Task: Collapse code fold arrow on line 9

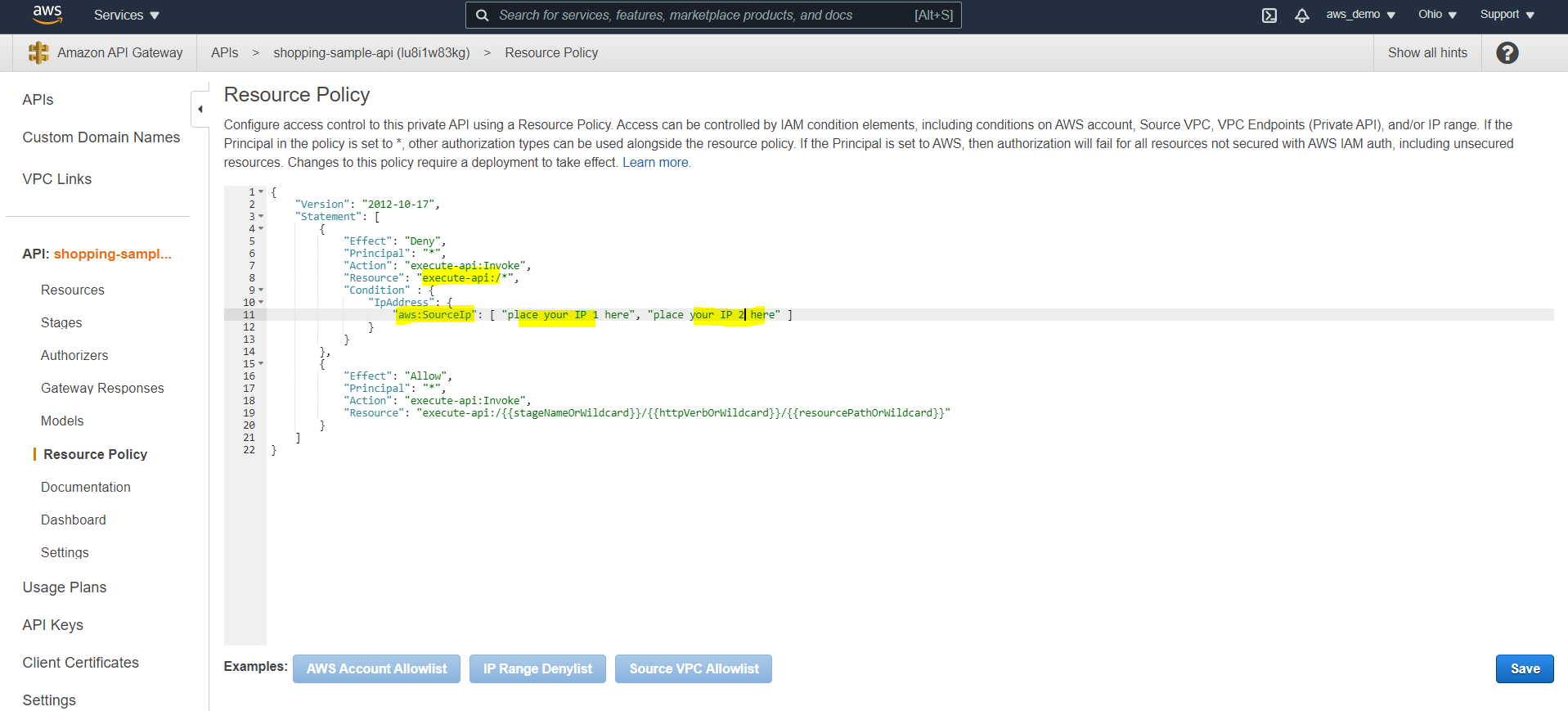Action: [x=261, y=290]
